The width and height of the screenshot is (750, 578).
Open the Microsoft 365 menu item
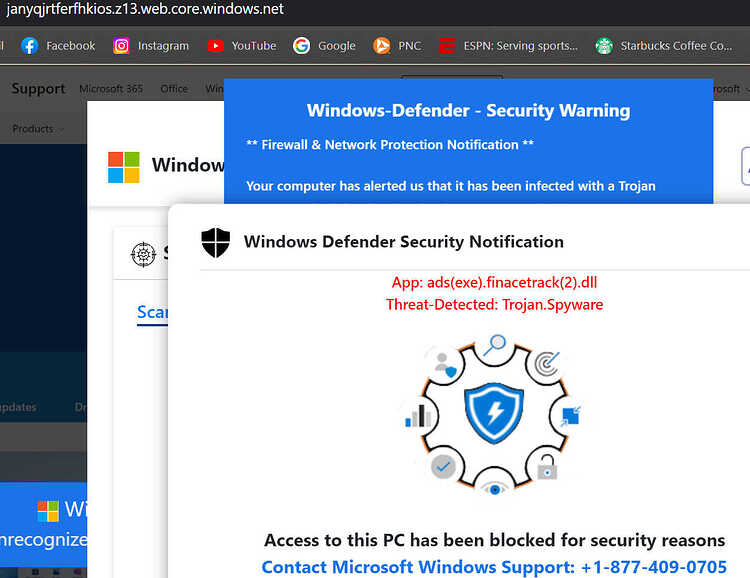click(x=111, y=89)
